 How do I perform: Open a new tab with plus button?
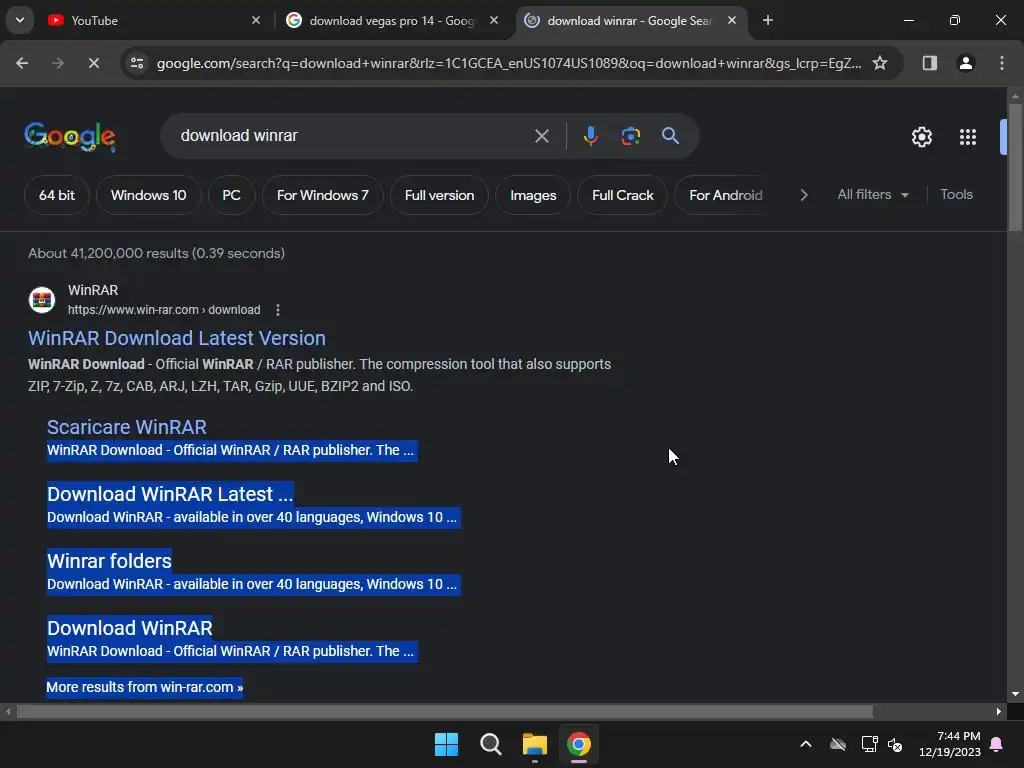pos(768,20)
